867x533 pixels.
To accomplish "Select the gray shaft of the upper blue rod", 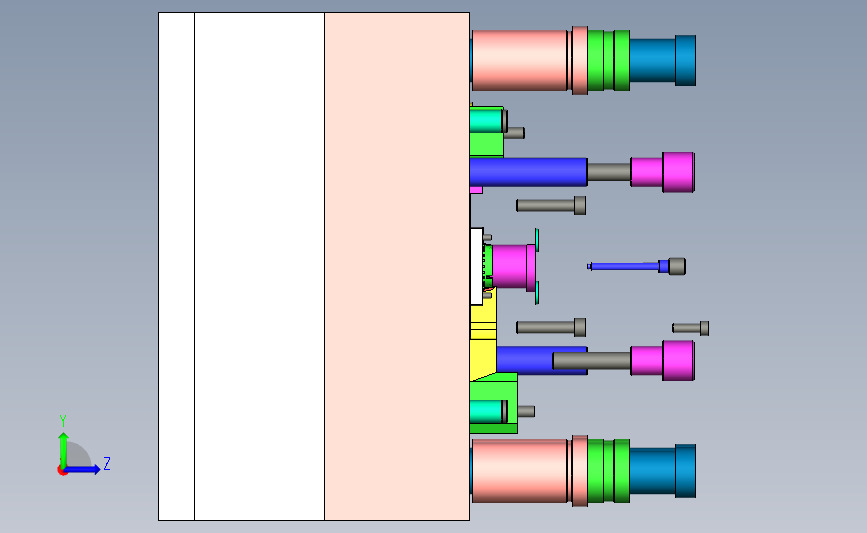I will pos(609,172).
